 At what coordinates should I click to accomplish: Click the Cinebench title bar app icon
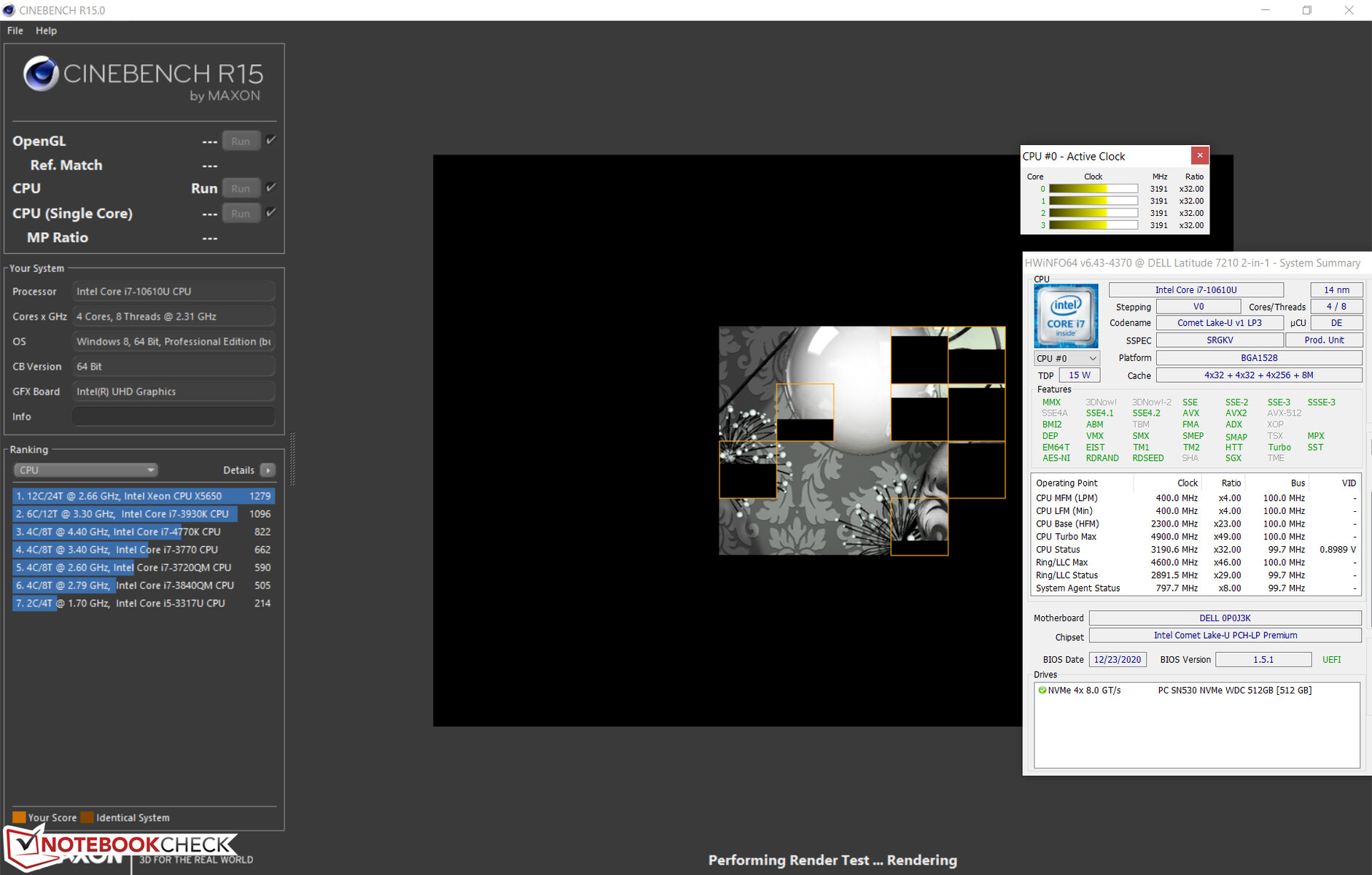click(x=9, y=10)
